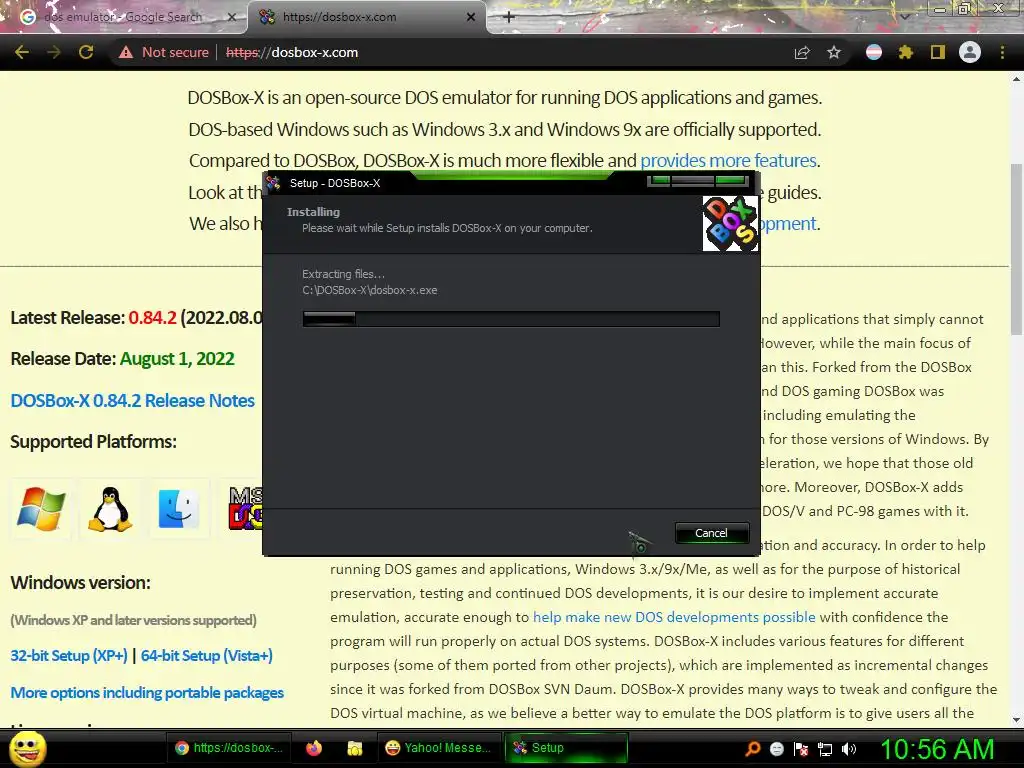Open the Chrome three-dot menu

1002,52
